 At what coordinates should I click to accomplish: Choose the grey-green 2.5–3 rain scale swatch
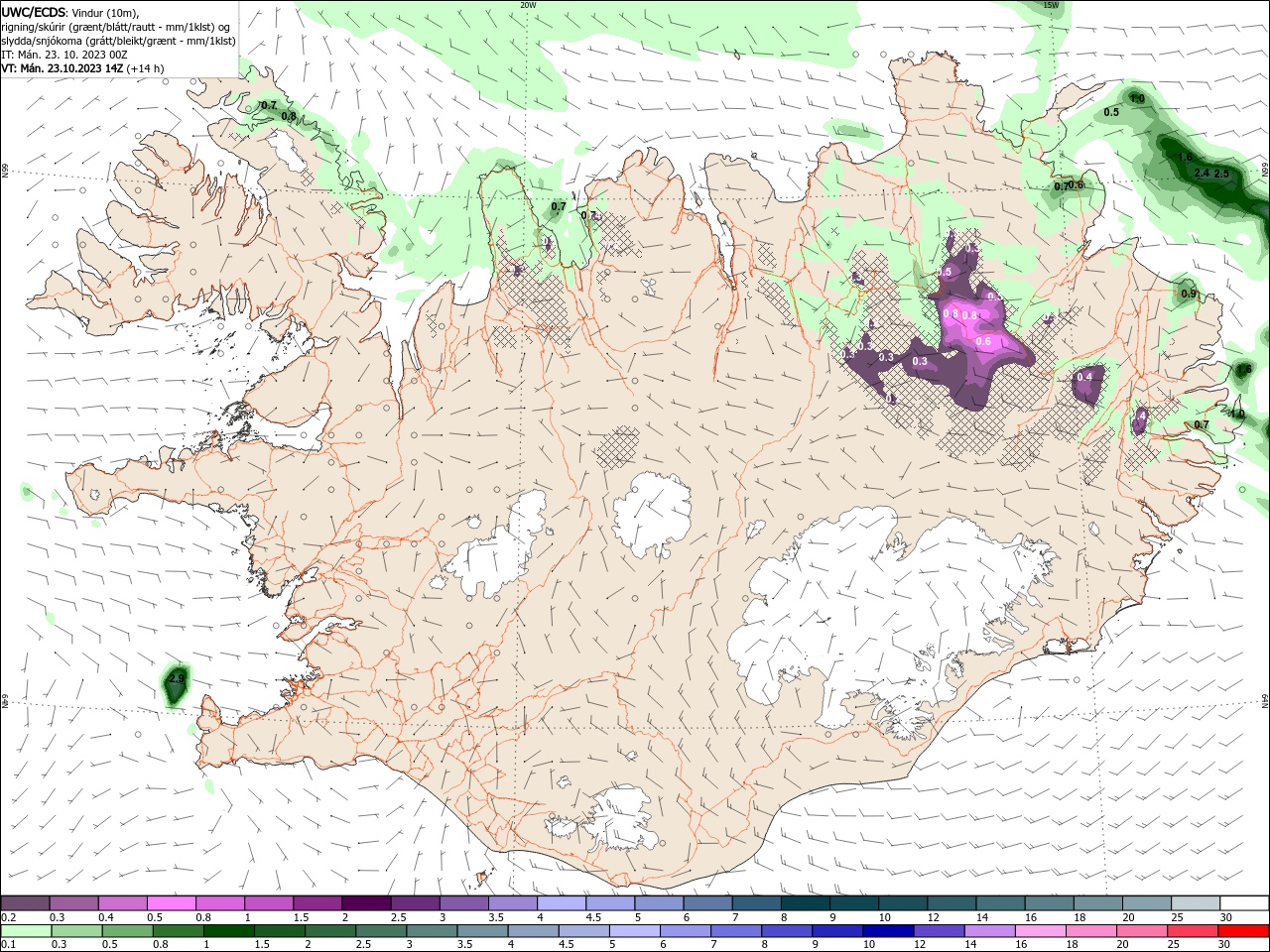click(381, 931)
